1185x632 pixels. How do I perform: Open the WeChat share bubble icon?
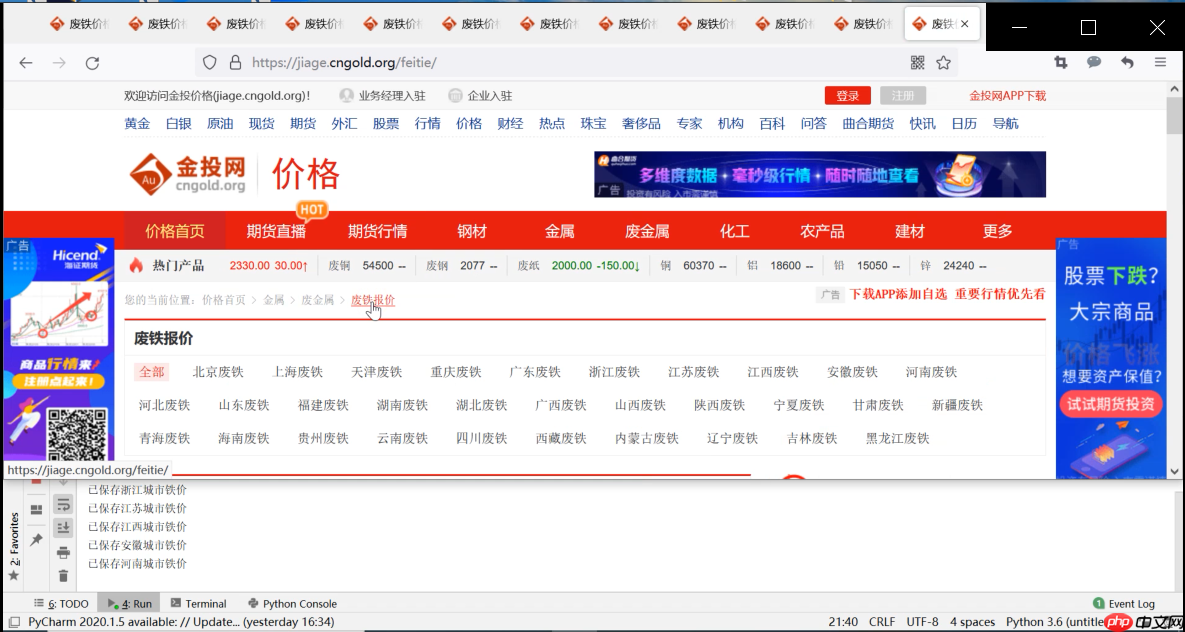point(1094,62)
